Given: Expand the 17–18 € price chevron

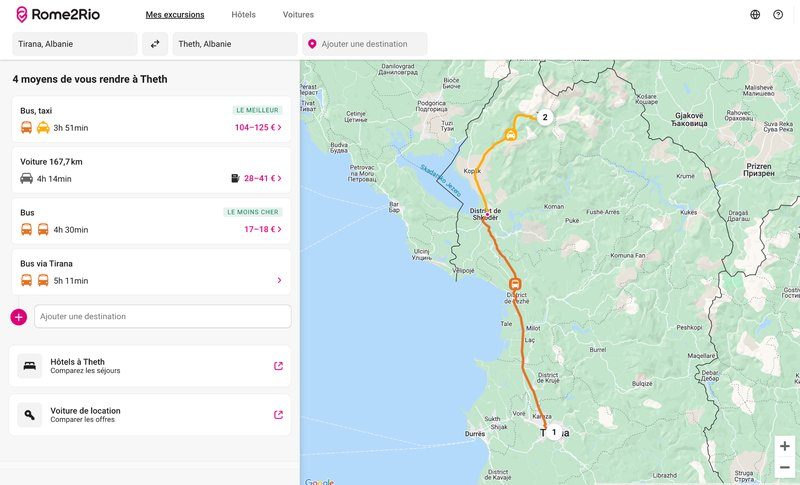Looking at the screenshot, I should [280, 229].
